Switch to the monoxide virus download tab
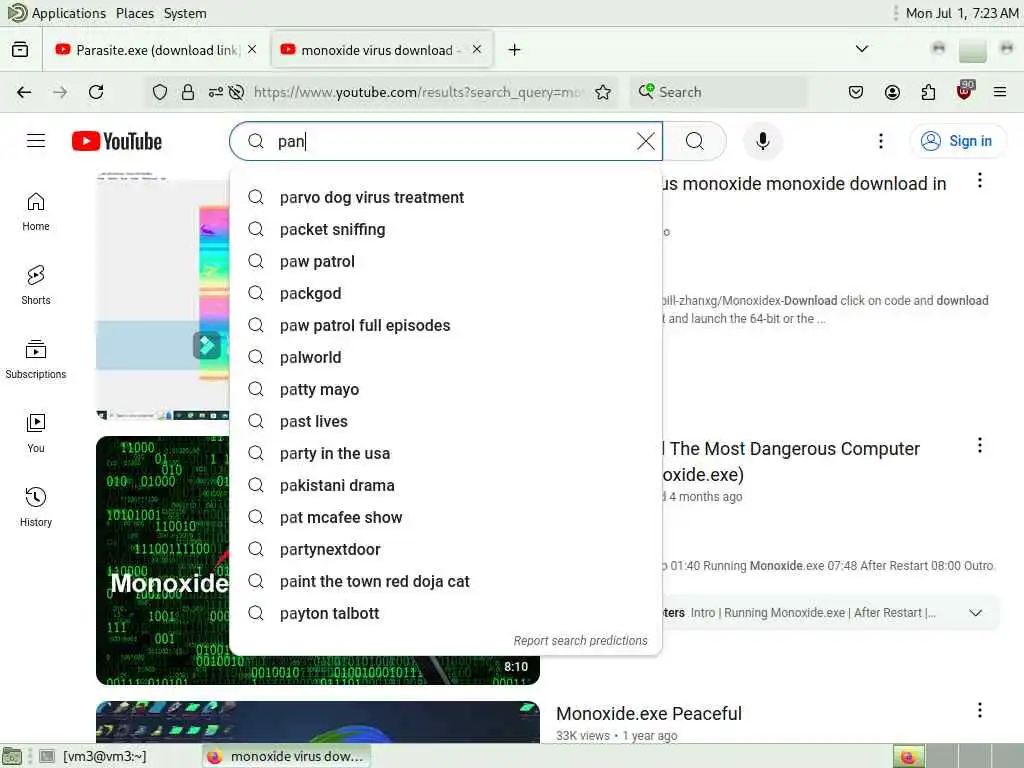1024x768 pixels. [x=381, y=50]
